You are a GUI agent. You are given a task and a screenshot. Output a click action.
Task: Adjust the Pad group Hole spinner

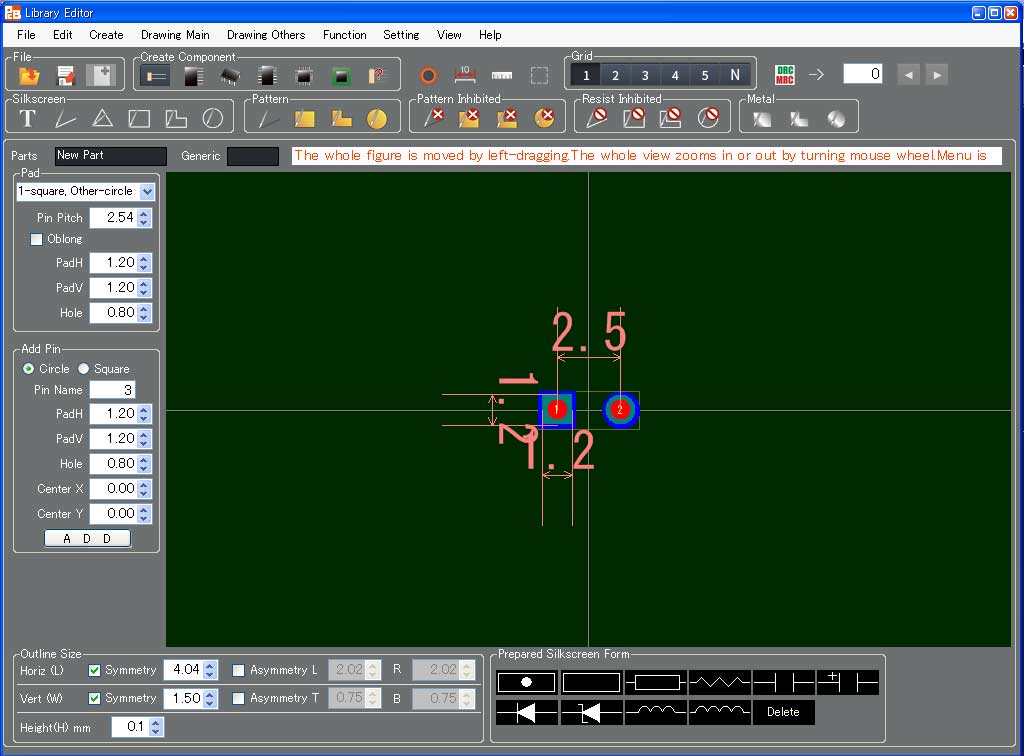[x=144, y=313]
